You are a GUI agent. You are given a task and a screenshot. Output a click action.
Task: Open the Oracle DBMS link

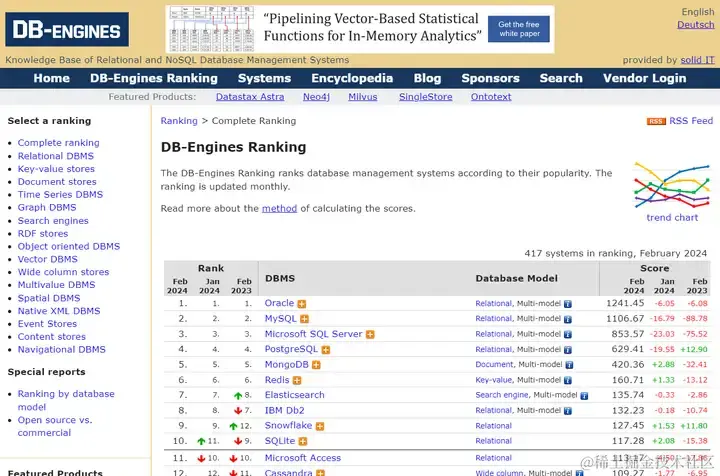click(x=279, y=303)
